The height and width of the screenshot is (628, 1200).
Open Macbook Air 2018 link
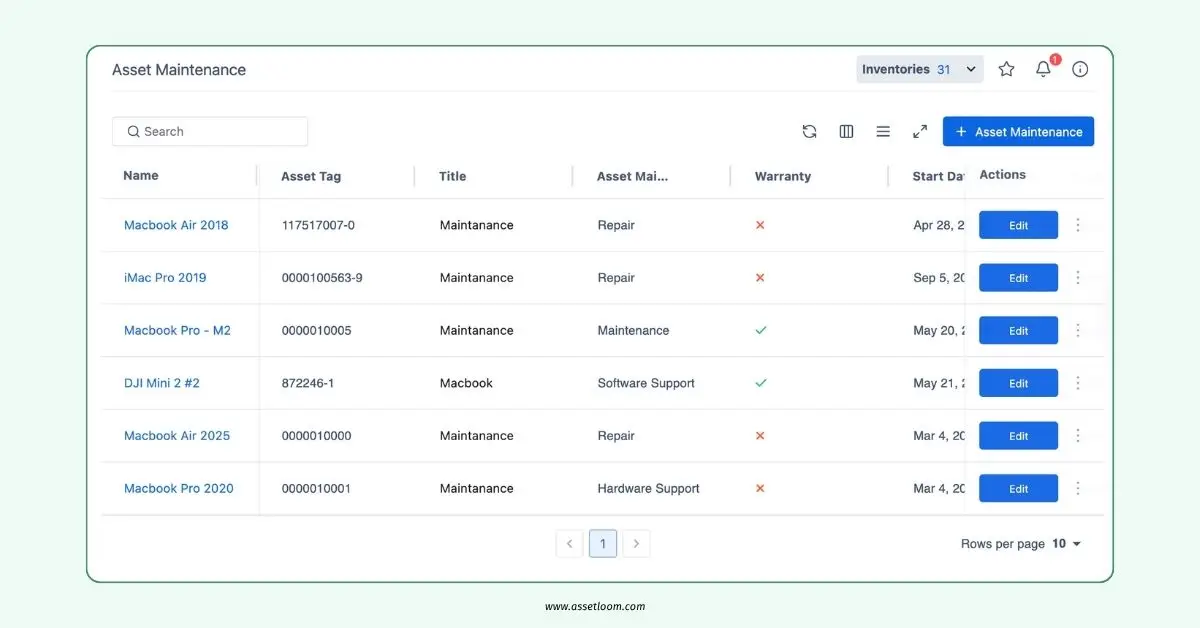point(176,225)
